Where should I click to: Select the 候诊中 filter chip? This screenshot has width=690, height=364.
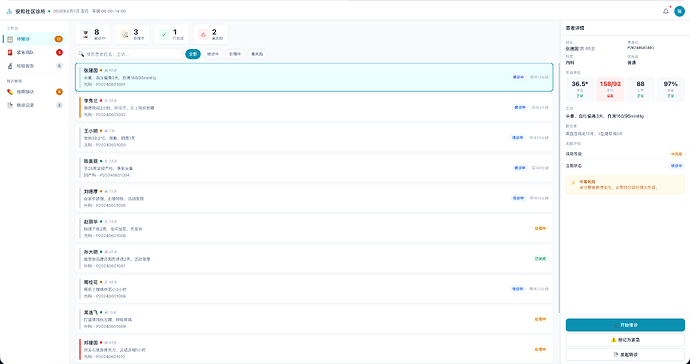coord(213,54)
